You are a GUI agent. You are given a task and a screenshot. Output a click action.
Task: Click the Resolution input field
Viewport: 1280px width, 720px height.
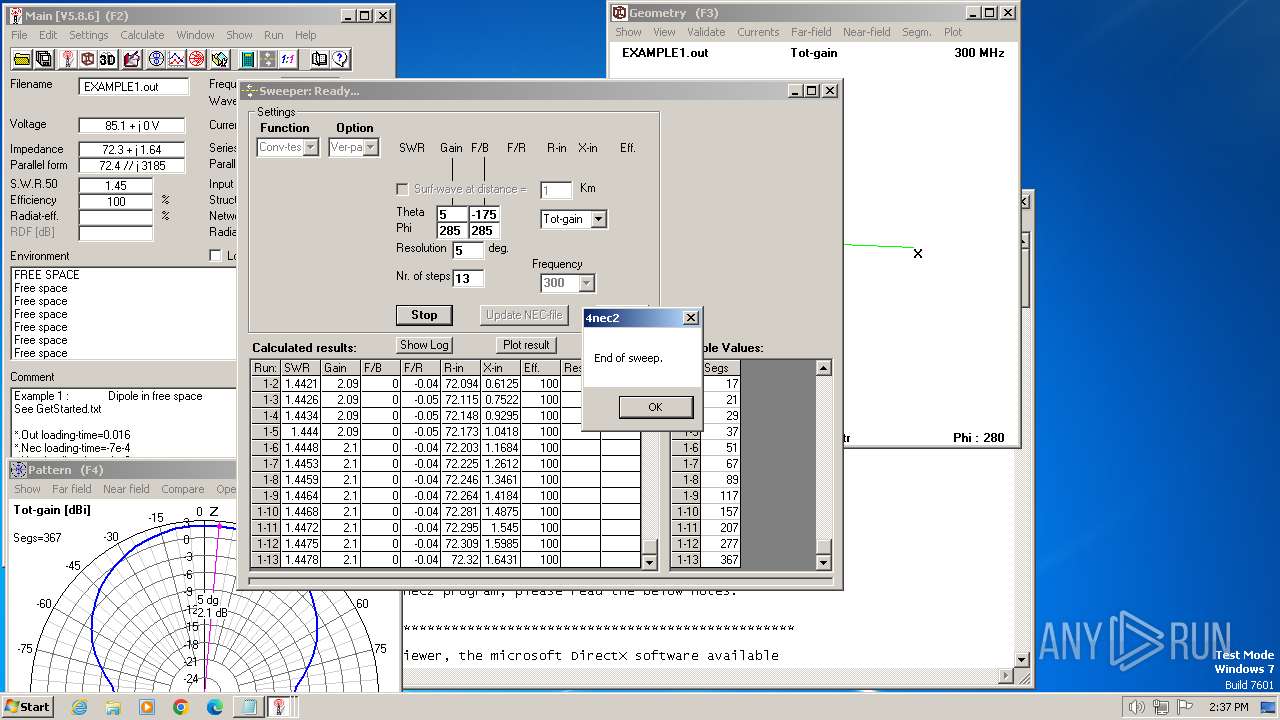click(x=468, y=250)
